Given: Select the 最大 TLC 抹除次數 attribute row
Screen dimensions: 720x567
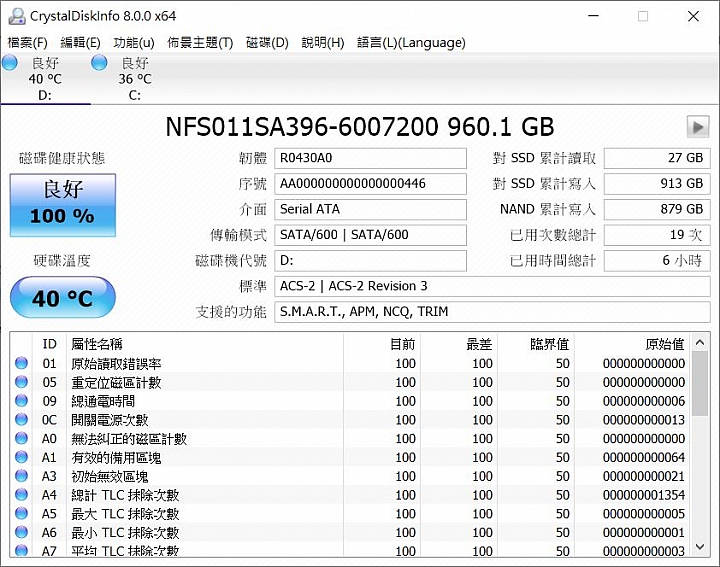Looking at the screenshot, I should 350,514.
